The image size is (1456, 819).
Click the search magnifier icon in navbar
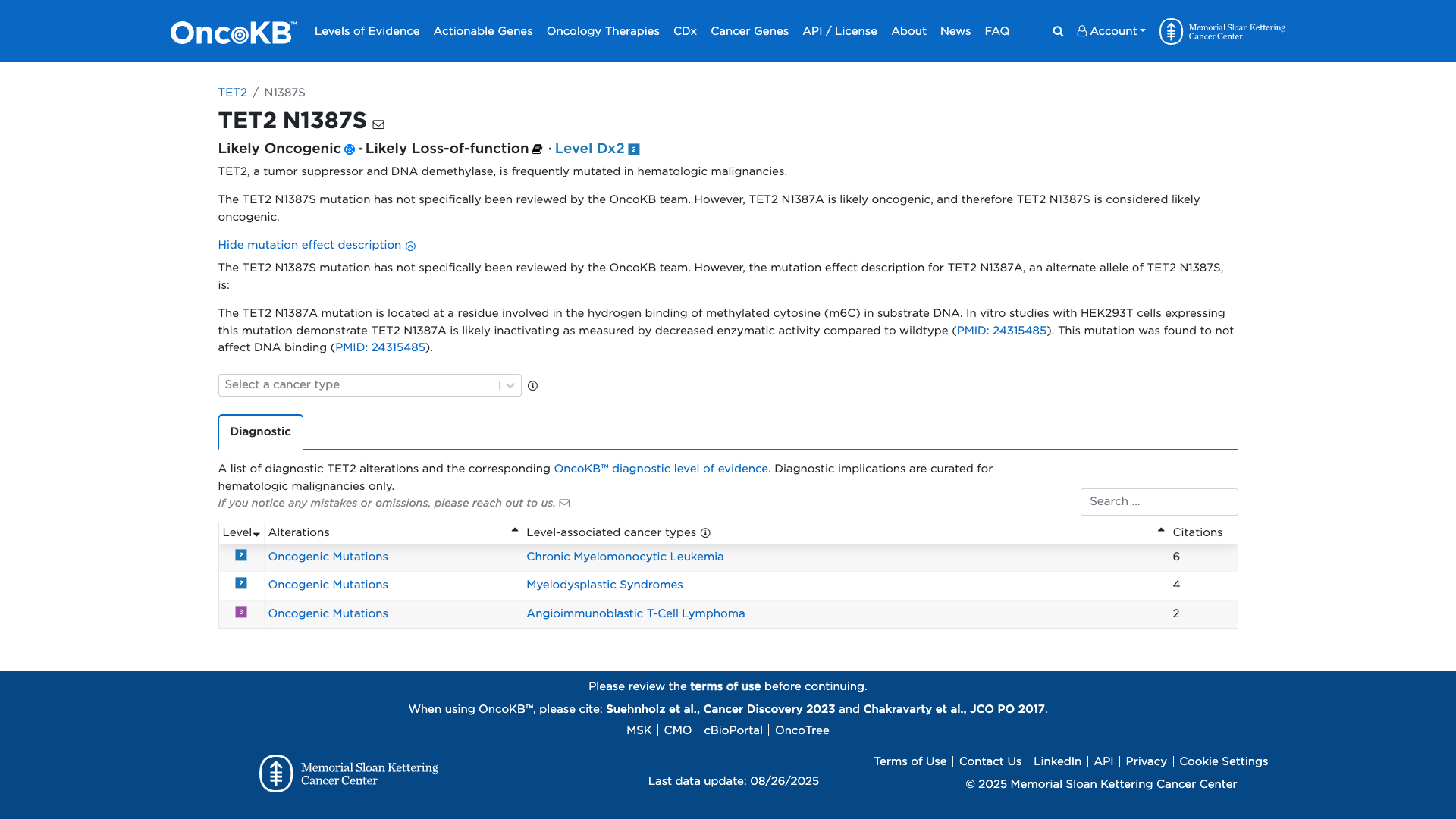pyautogui.click(x=1058, y=31)
